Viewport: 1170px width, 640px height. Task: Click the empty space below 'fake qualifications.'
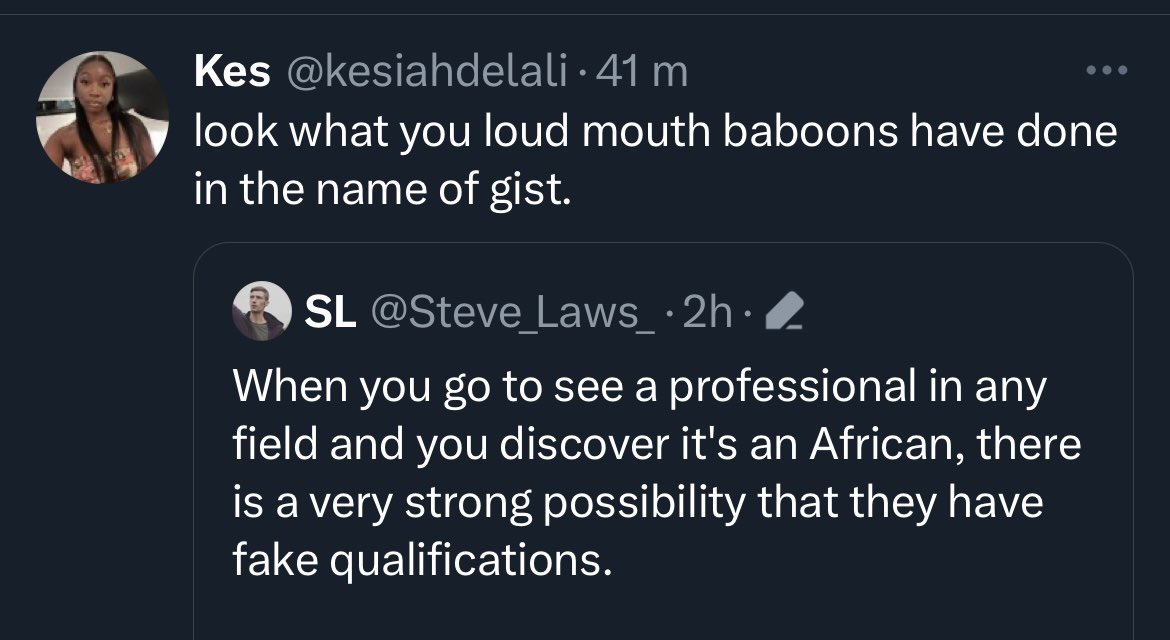[x=660, y=612]
